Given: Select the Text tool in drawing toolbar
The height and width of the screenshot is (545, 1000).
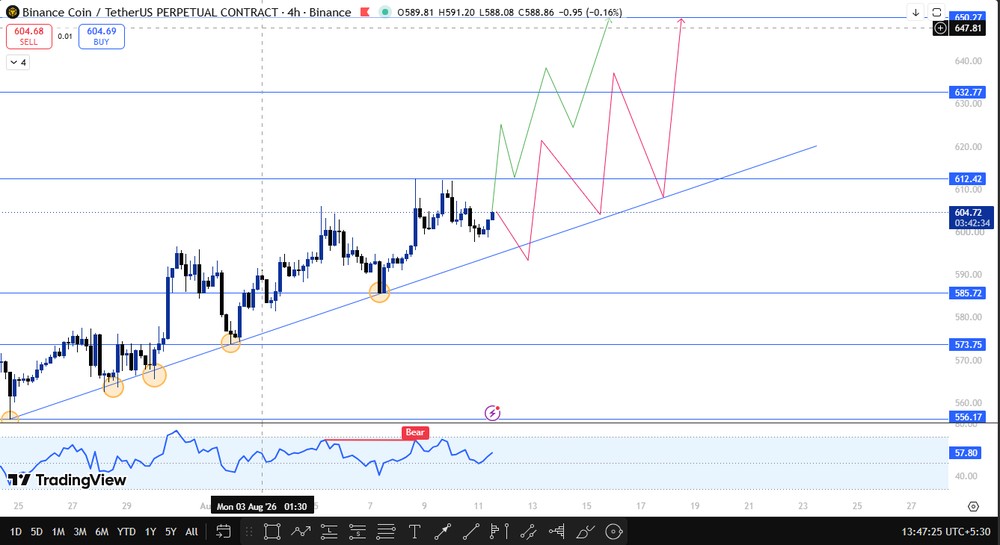Looking at the screenshot, I should tap(414, 531).
